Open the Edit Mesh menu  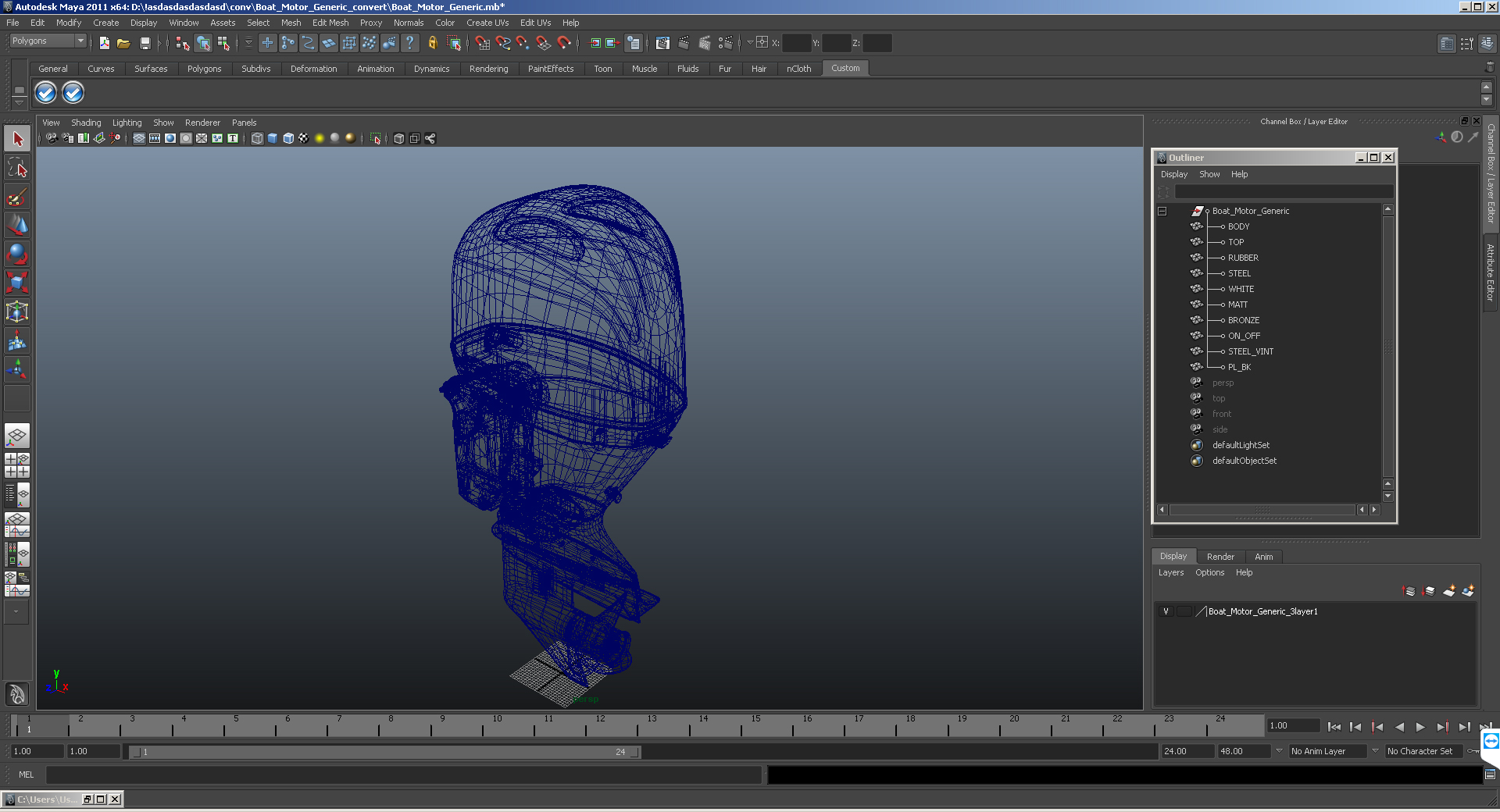(x=330, y=23)
